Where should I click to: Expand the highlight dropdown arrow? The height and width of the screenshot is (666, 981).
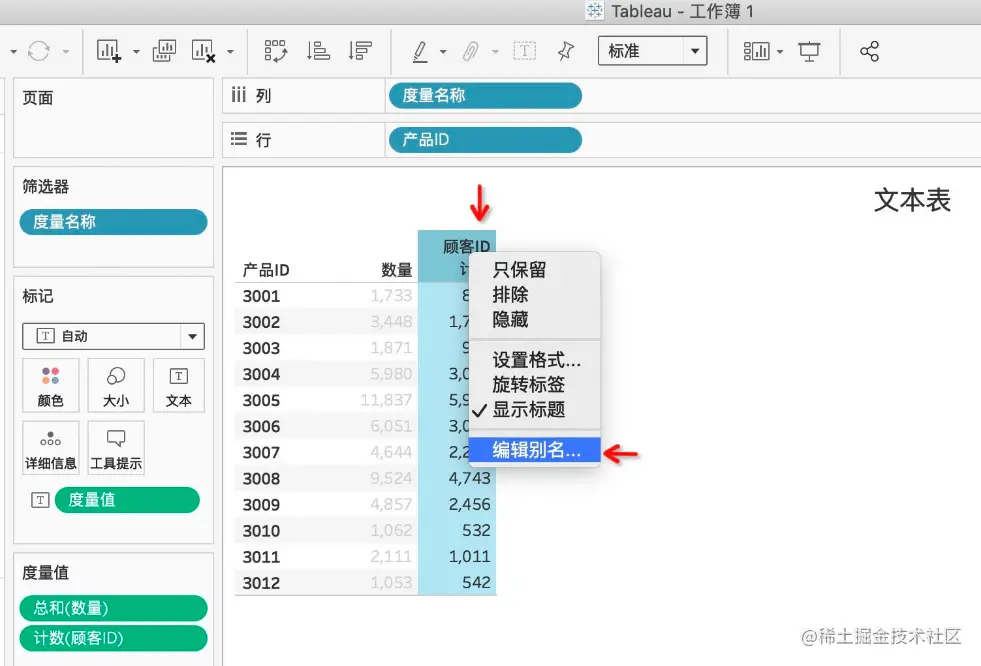[443, 52]
